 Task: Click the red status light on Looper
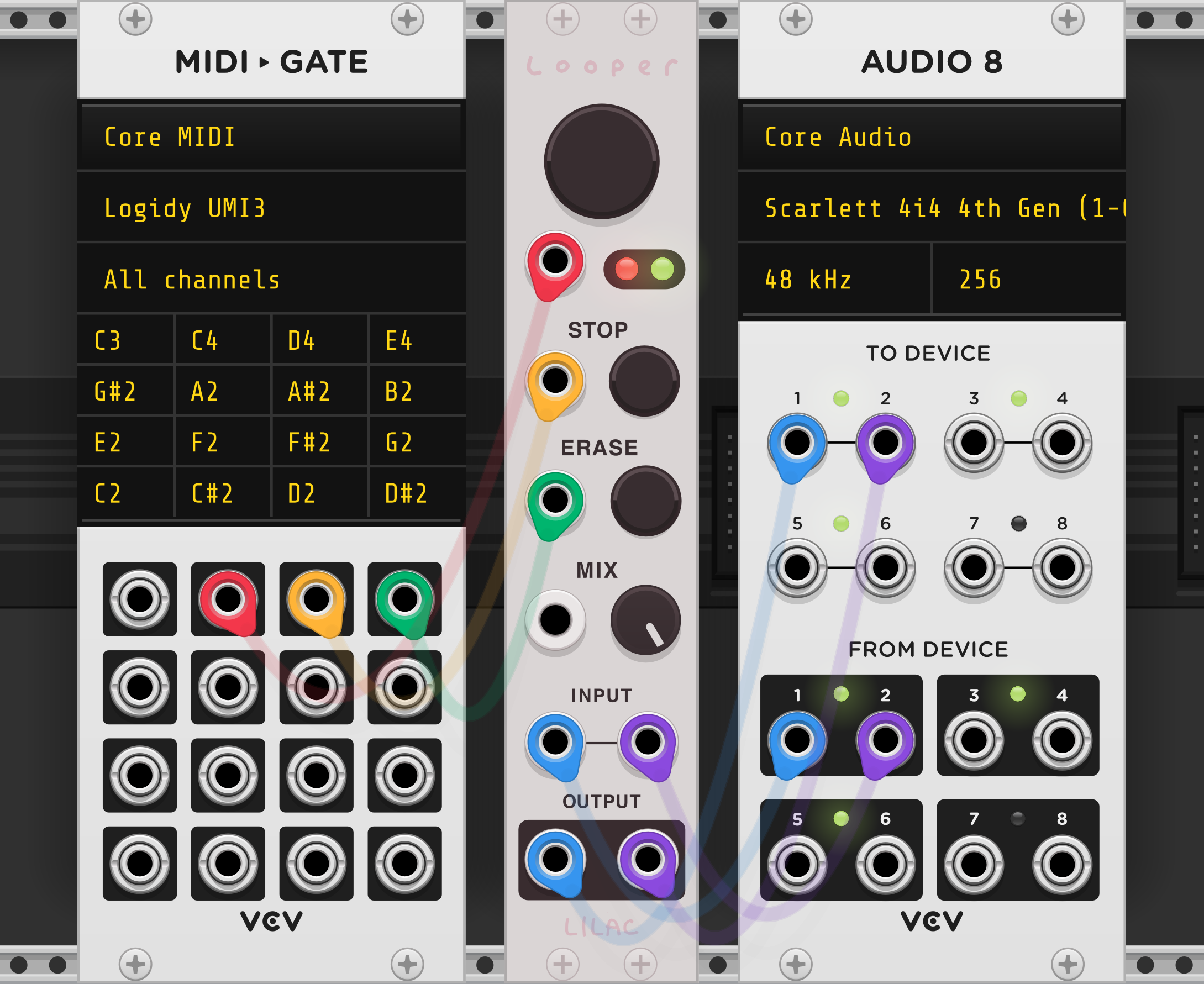coord(627,269)
